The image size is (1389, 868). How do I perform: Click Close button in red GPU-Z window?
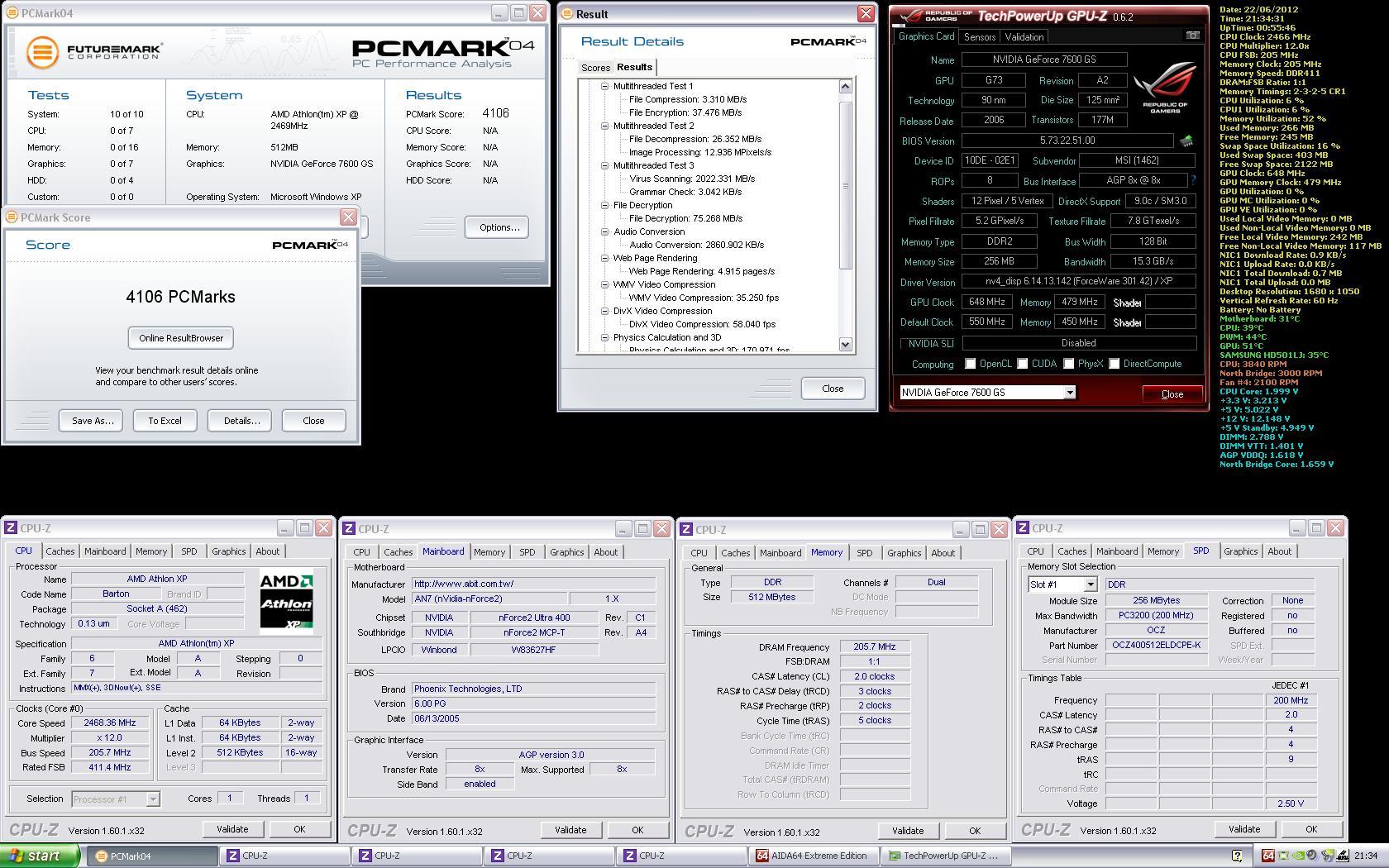click(x=1172, y=394)
